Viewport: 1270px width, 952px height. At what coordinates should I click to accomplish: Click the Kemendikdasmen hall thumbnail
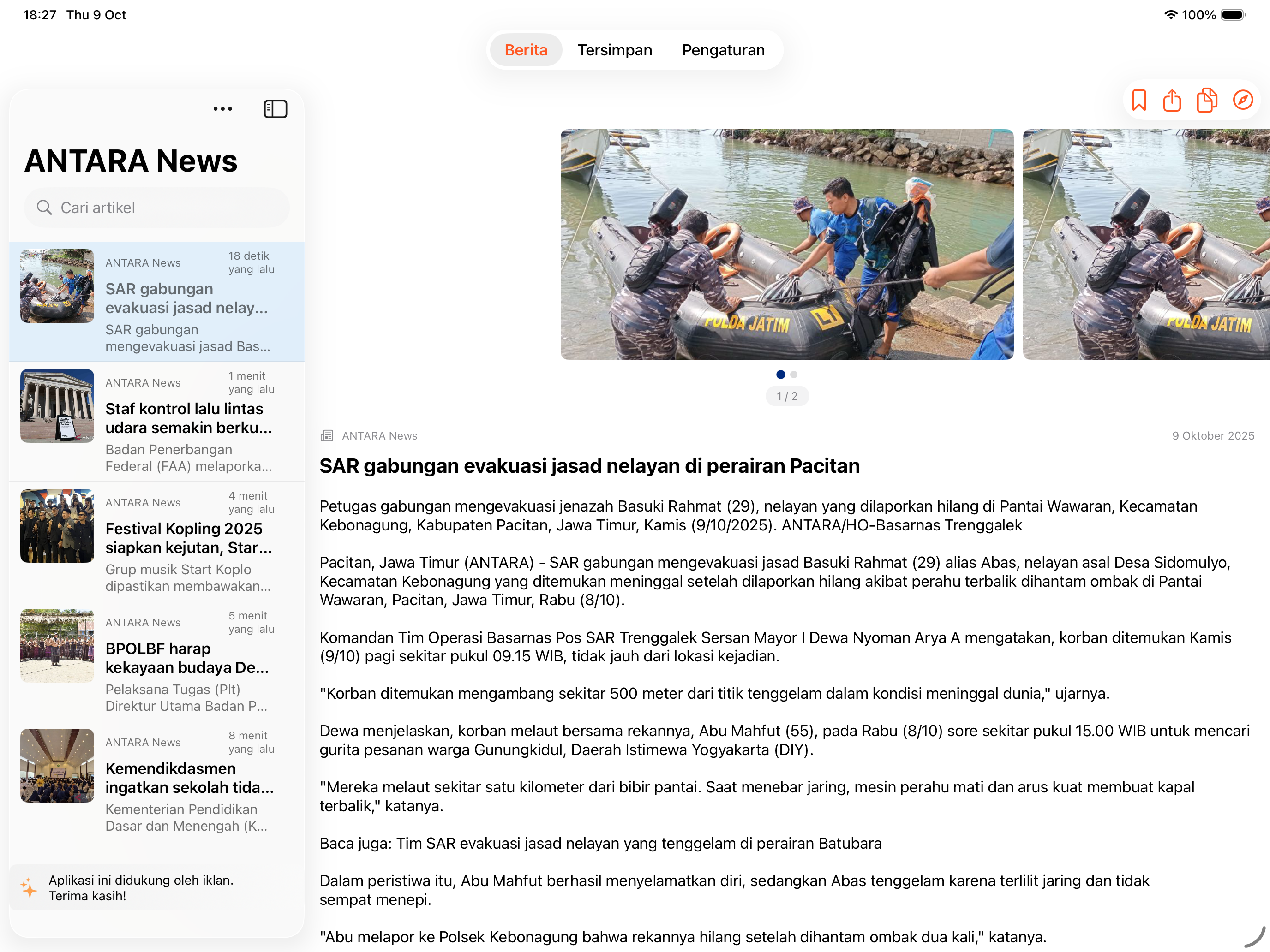57,766
